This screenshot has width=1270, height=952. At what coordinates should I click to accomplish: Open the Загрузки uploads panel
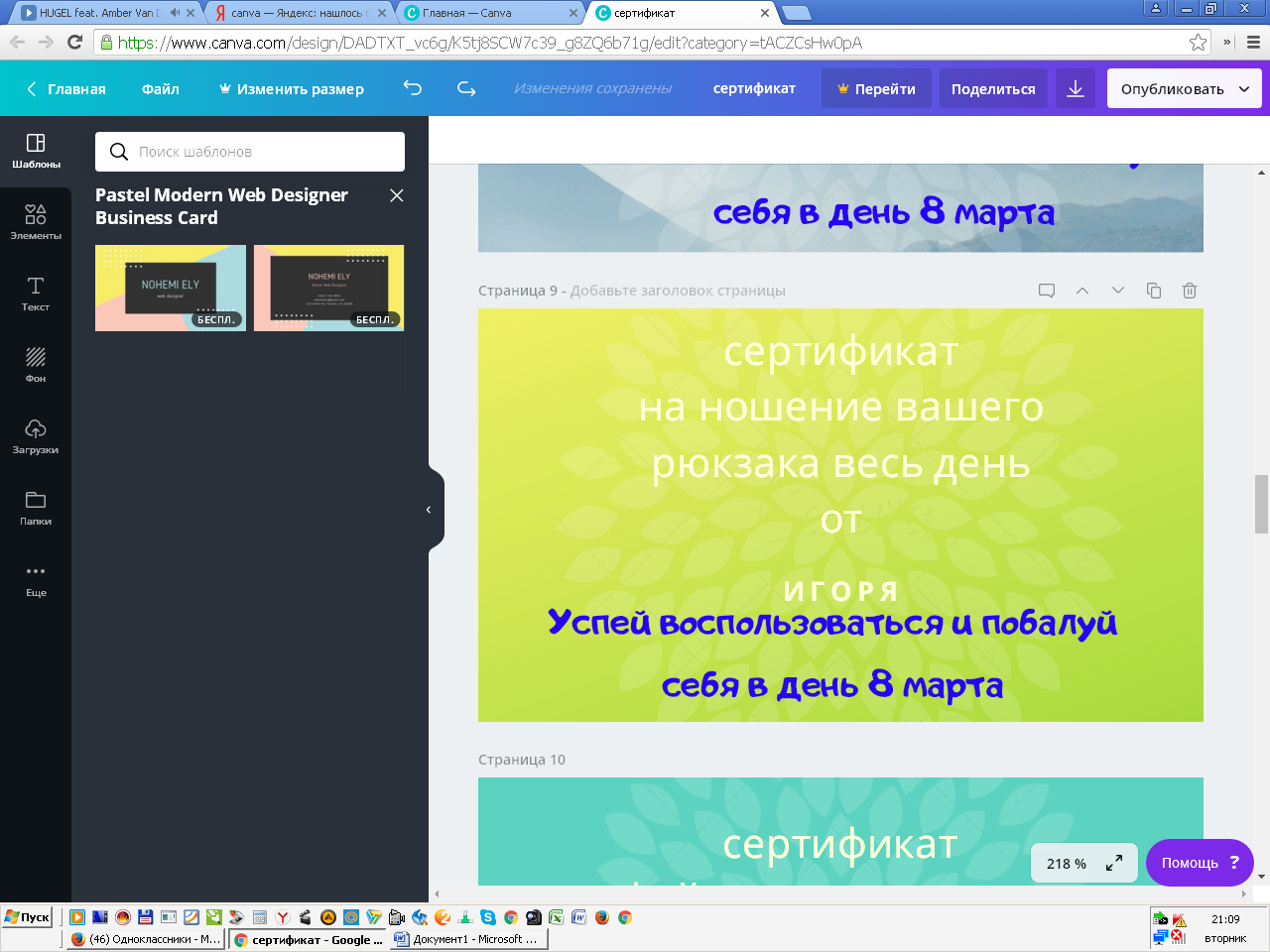[36, 436]
